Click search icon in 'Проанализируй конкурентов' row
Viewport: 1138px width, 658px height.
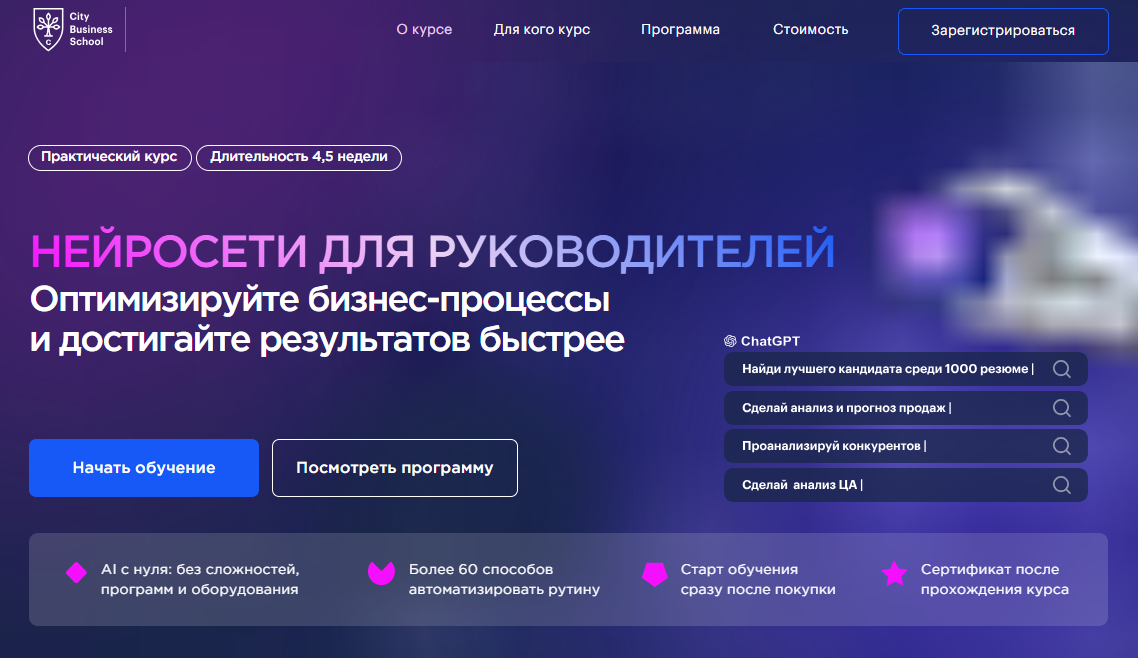[1062, 446]
